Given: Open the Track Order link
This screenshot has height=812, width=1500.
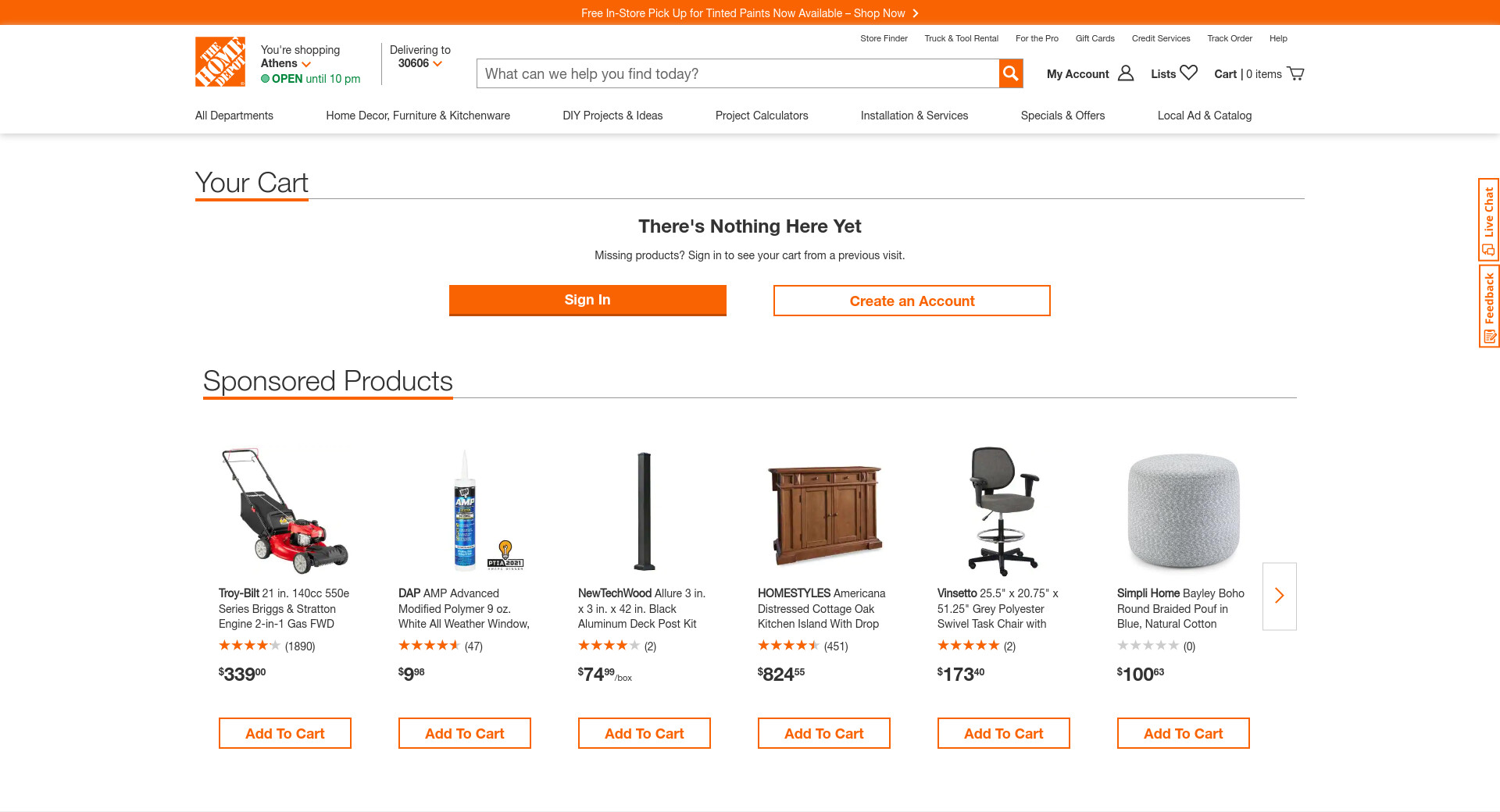Looking at the screenshot, I should 1229,38.
